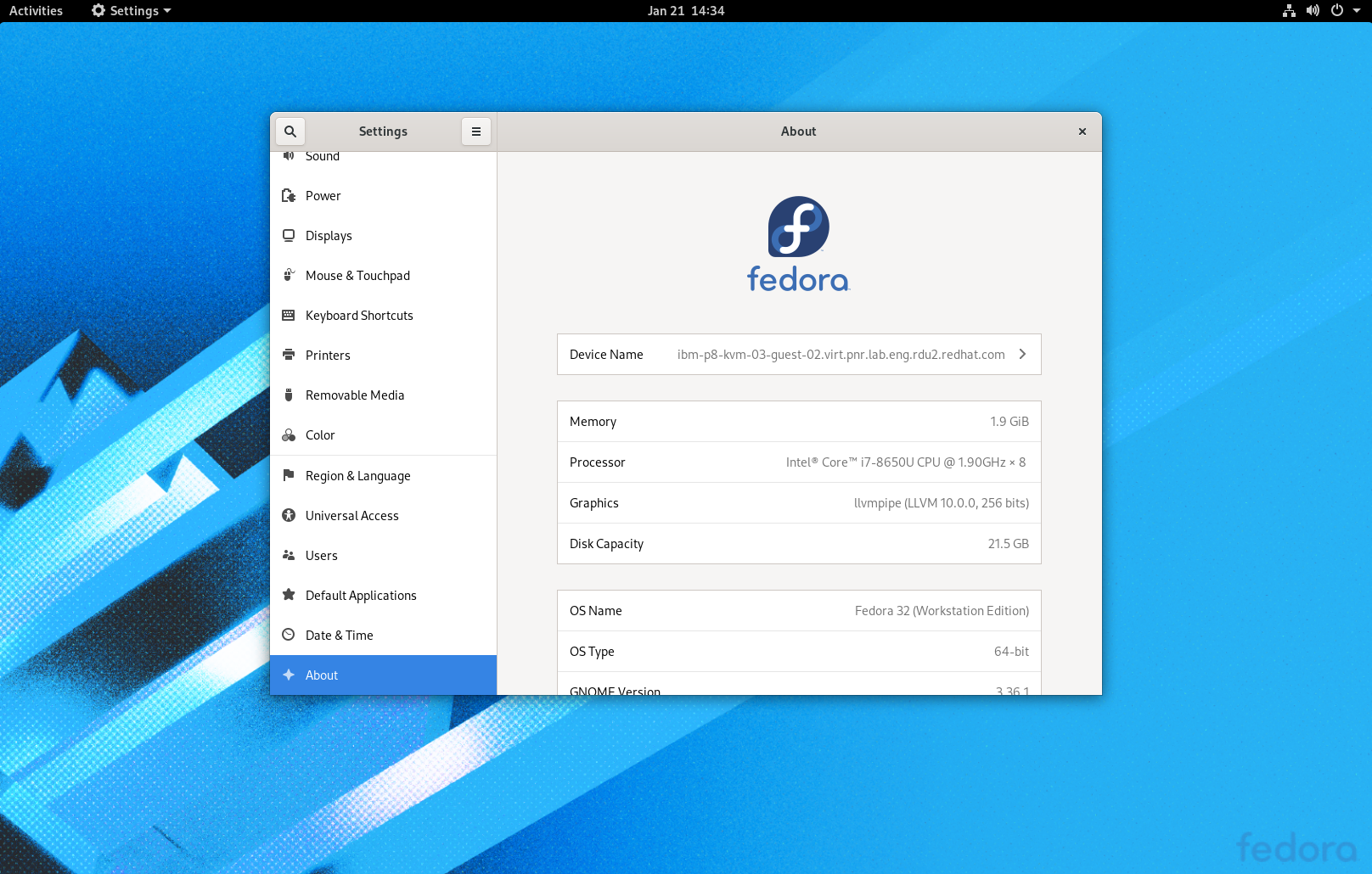Screen dimensions: 1372x874
Task: Click the Keyboard Shortcuts keyboard icon
Action: click(289, 316)
